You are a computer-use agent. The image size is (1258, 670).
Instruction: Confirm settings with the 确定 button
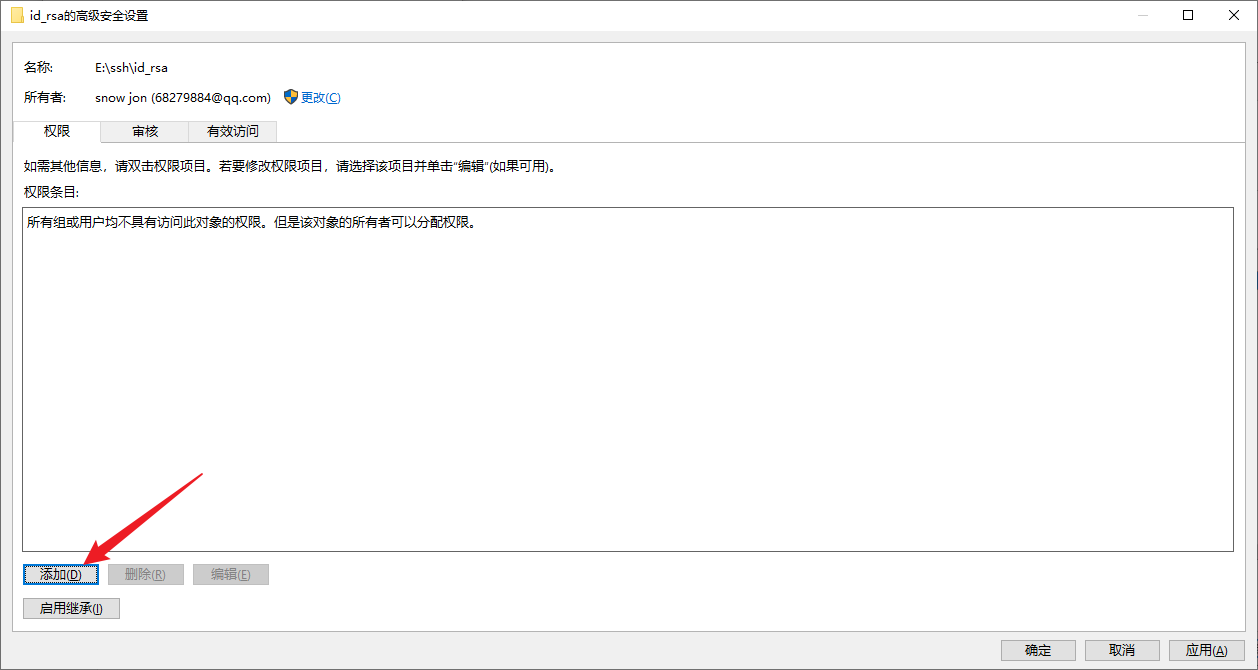pyautogui.click(x=1037, y=650)
